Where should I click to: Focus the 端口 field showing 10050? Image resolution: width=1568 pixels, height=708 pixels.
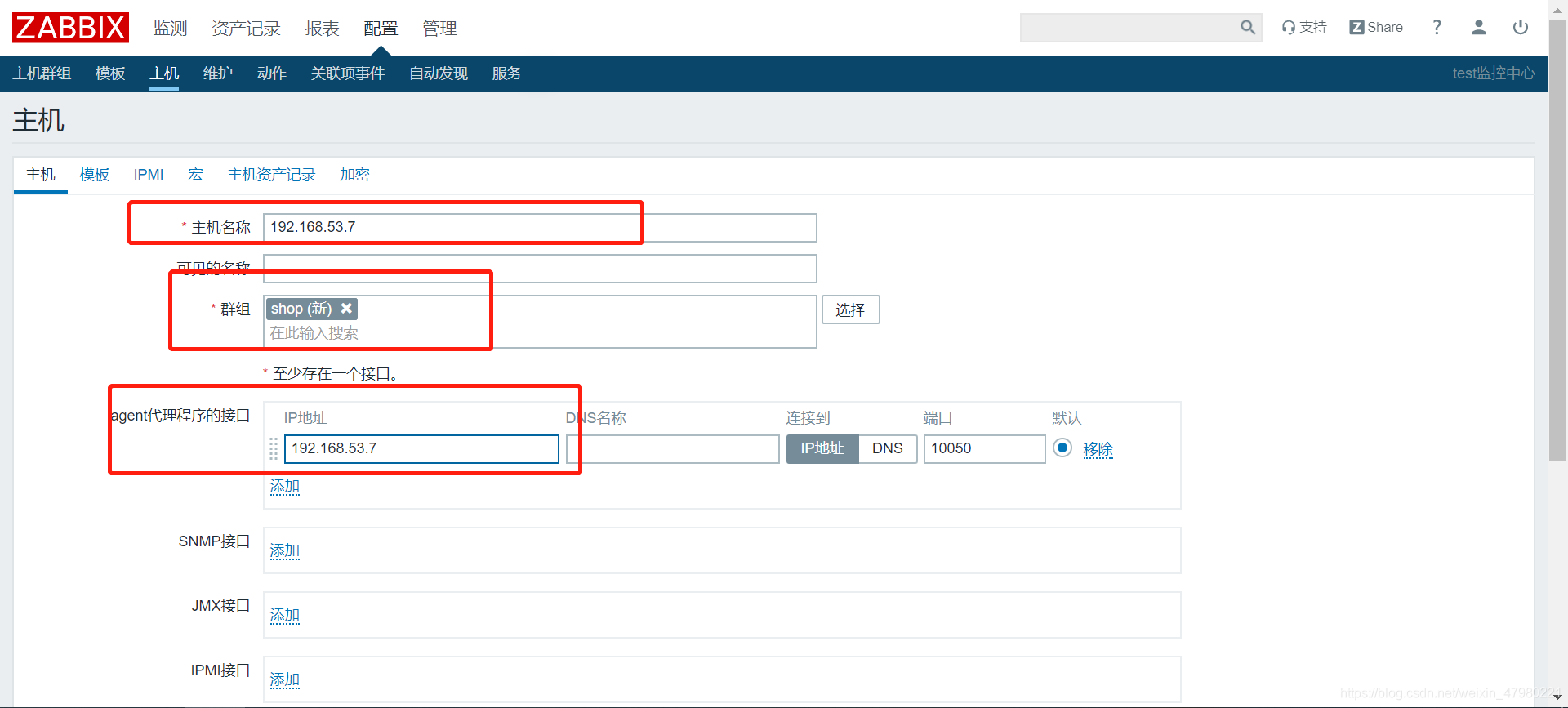[984, 449]
